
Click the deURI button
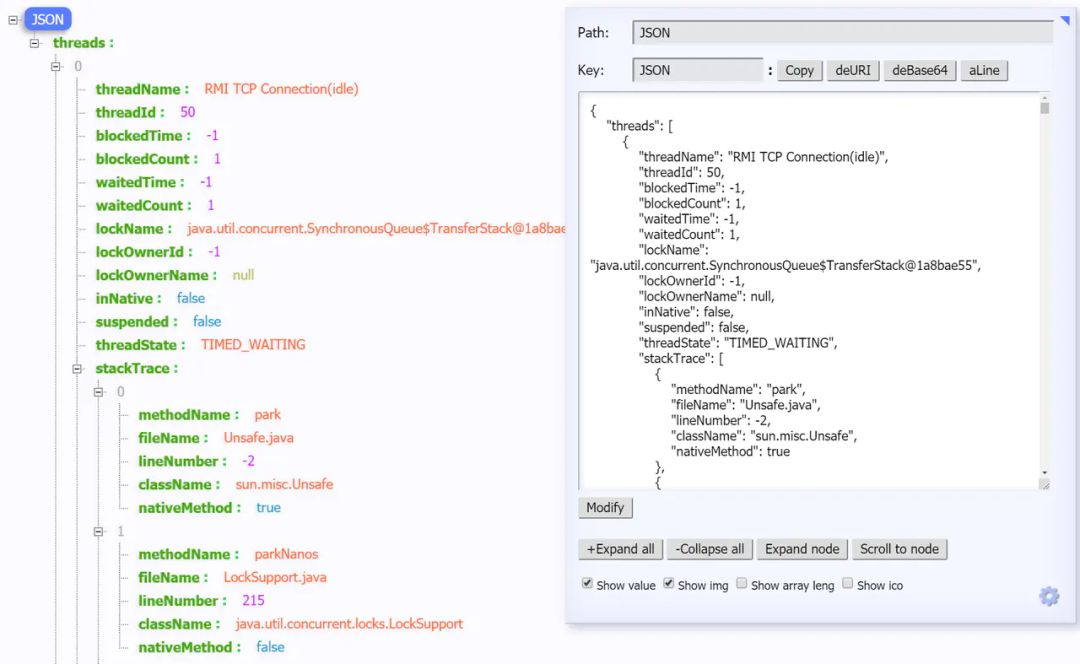(x=852, y=70)
